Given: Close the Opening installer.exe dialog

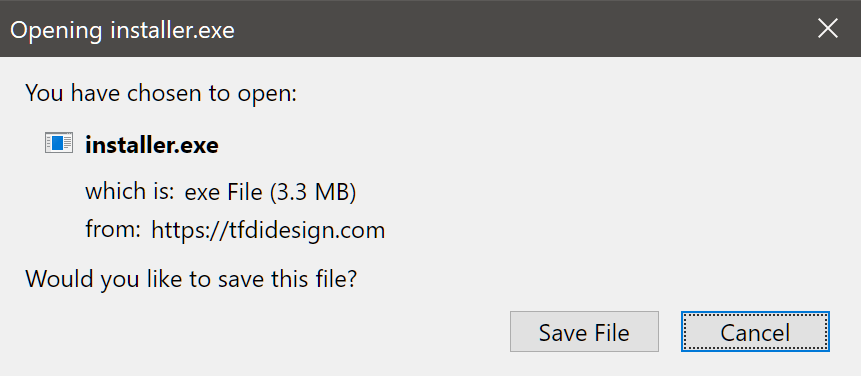Looking at the screenshot, I should (x=828, y=29).
